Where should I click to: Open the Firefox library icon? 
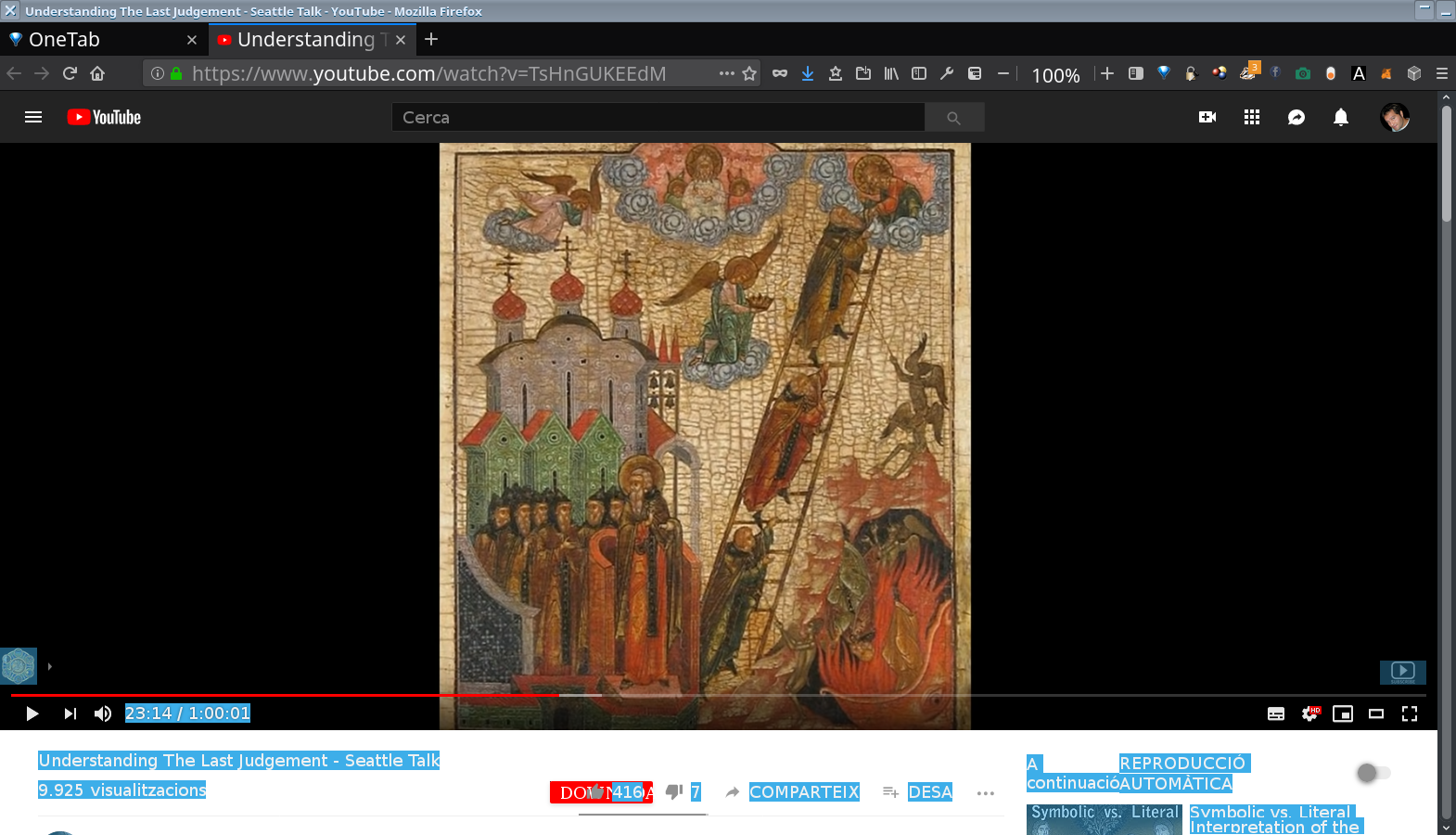tap(891, 73)
